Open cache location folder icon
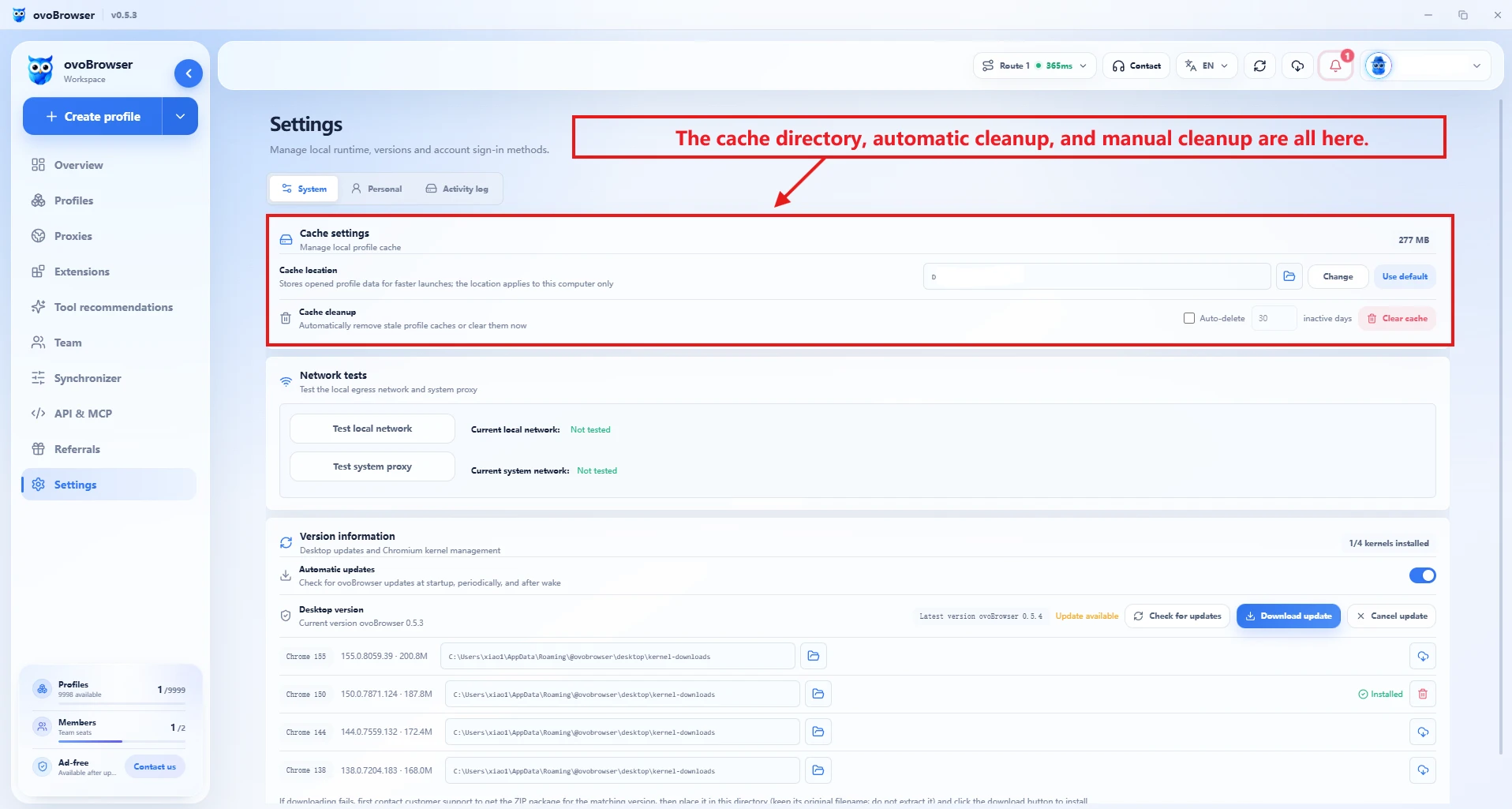Viewport: 1512px width, 809px height. pos(1289,276)
